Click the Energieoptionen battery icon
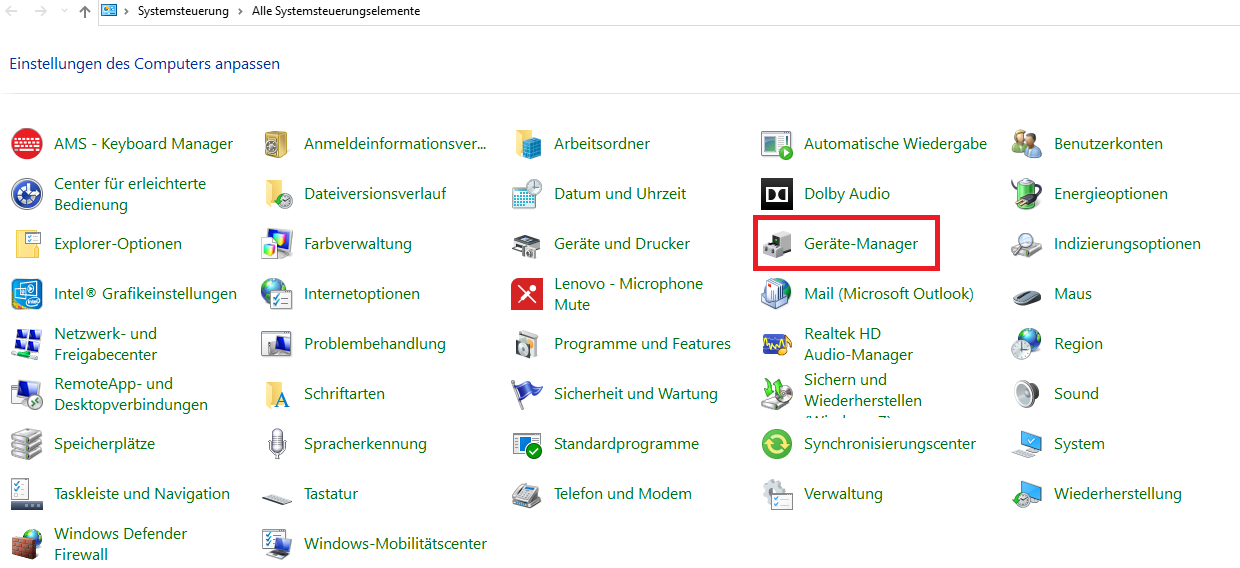This screenshot has height=568, width=1240. [1027, 194]
